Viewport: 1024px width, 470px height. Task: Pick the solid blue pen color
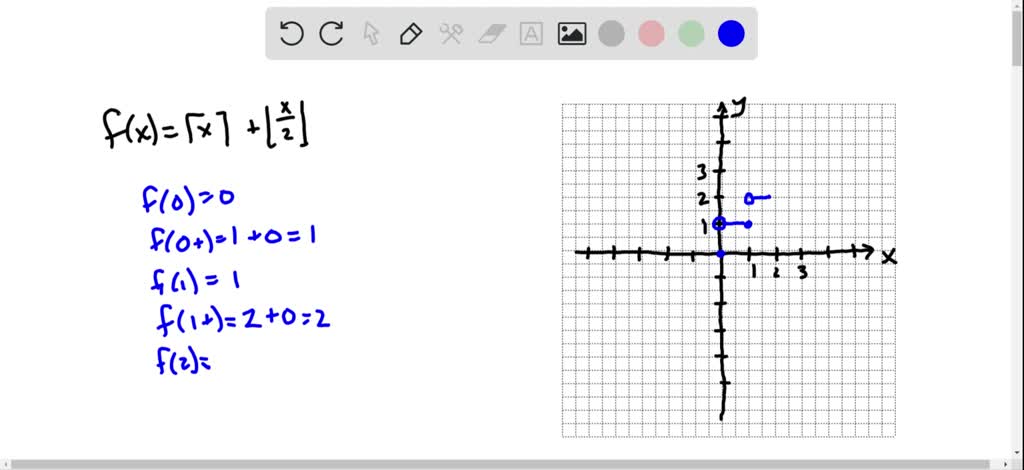coord(731,34)
